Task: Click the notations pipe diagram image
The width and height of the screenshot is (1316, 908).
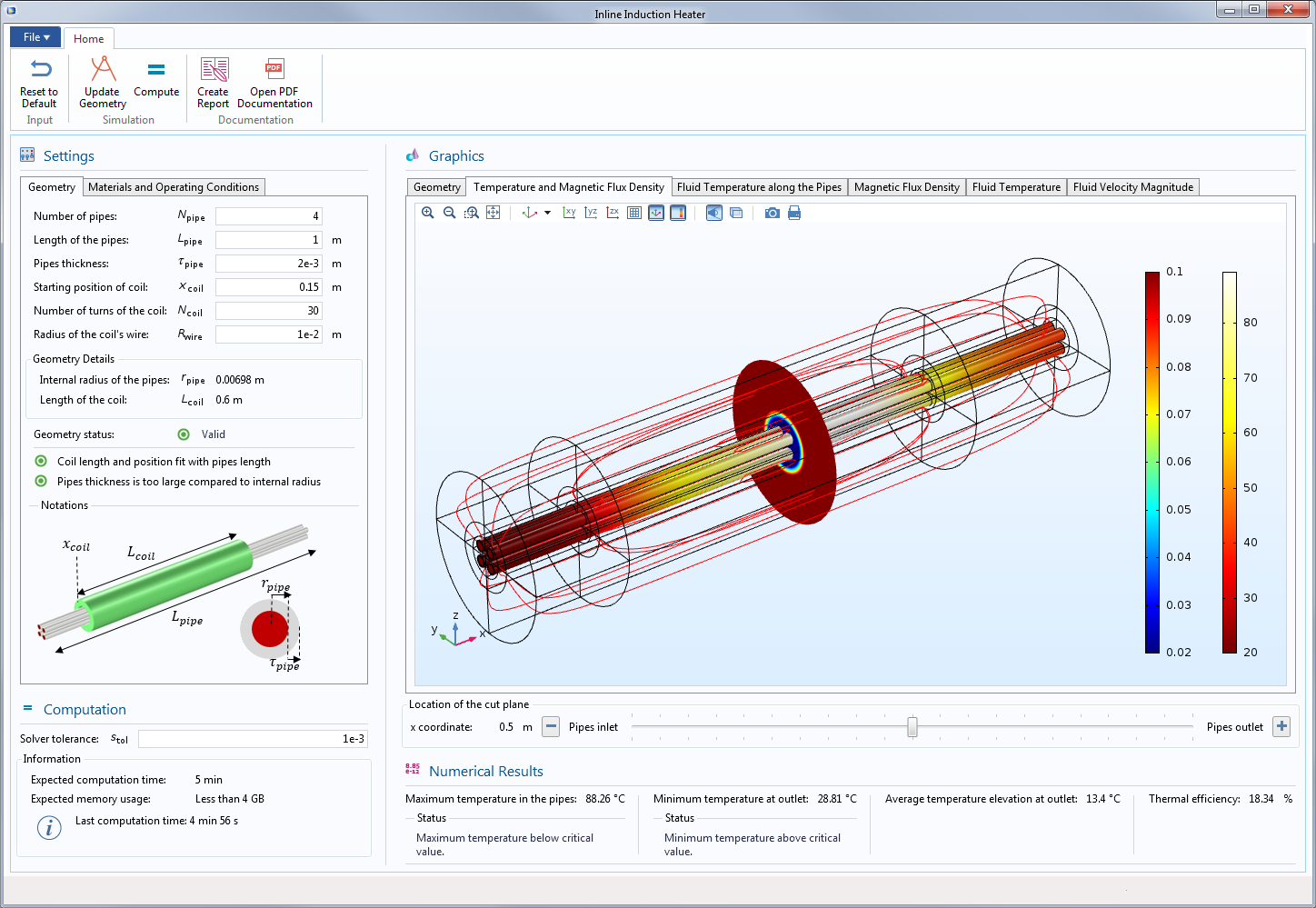Action: click(177, 597)
